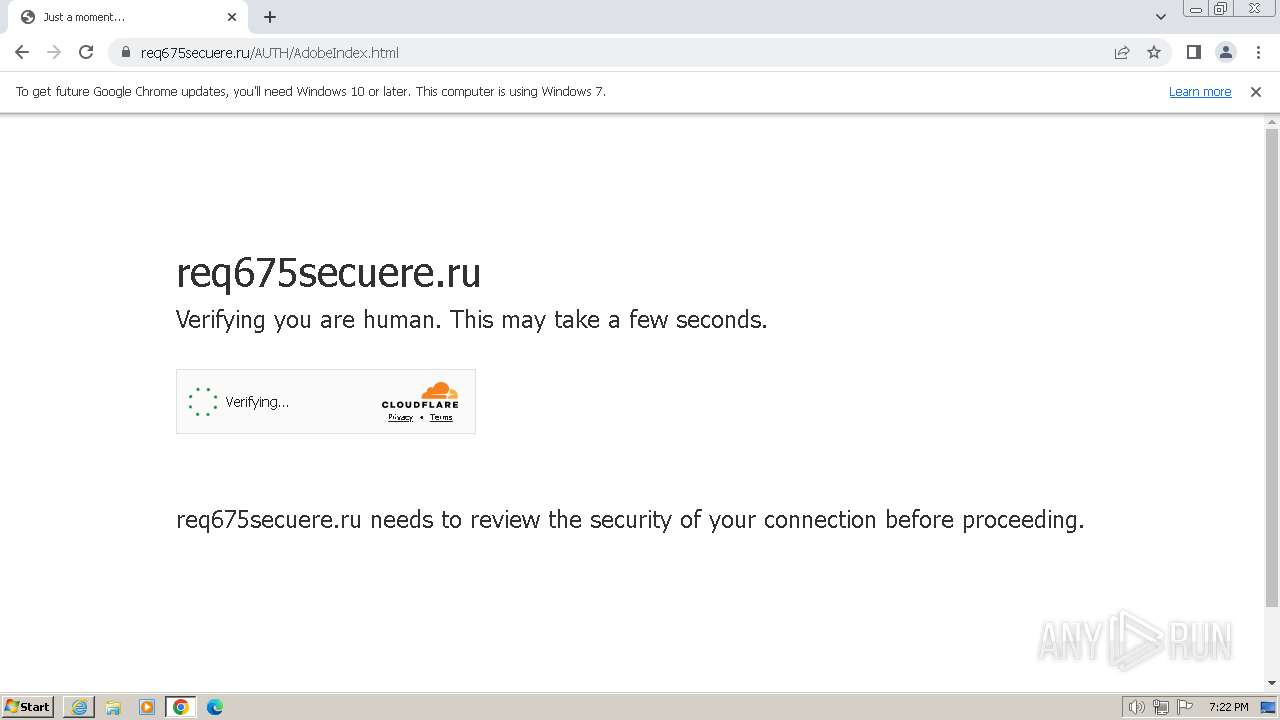1280x720 pixels.
Task: Close the 'Just a moment...' tab
Action: [232, 17]
